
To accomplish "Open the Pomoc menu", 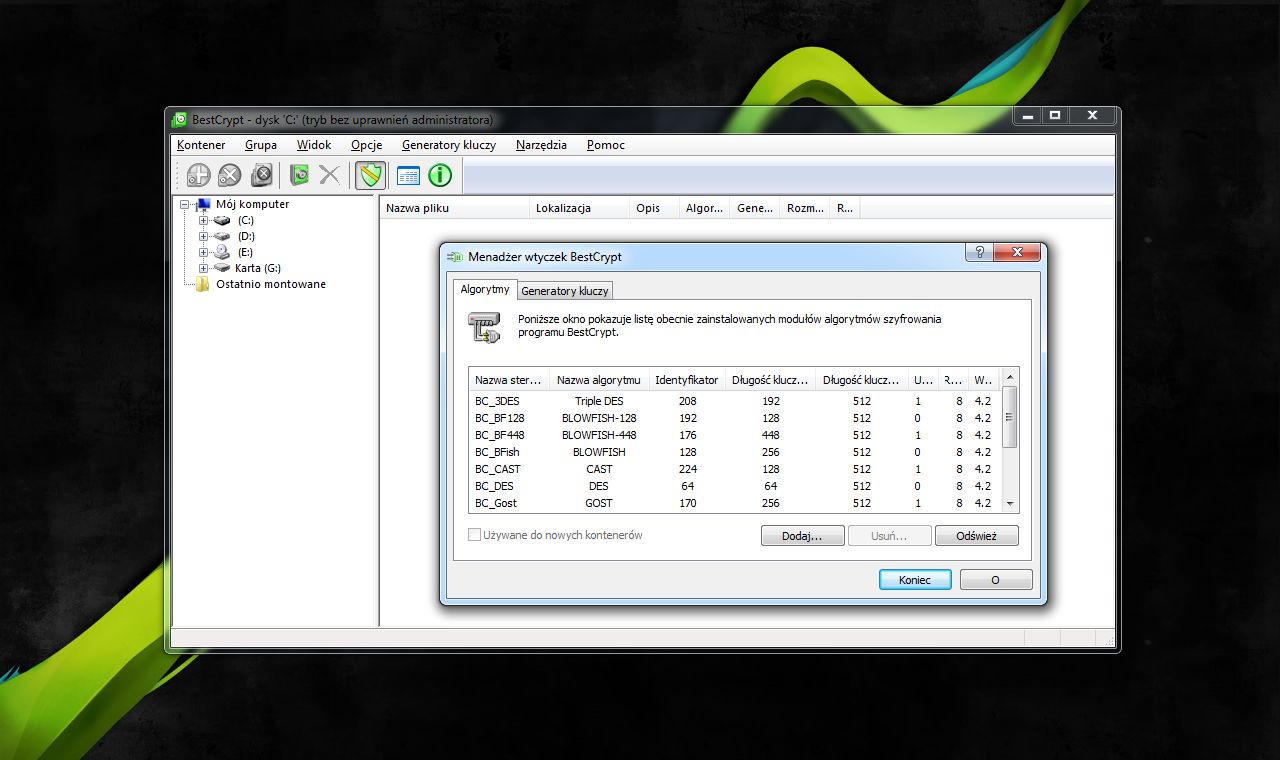I will coord(606,145).
